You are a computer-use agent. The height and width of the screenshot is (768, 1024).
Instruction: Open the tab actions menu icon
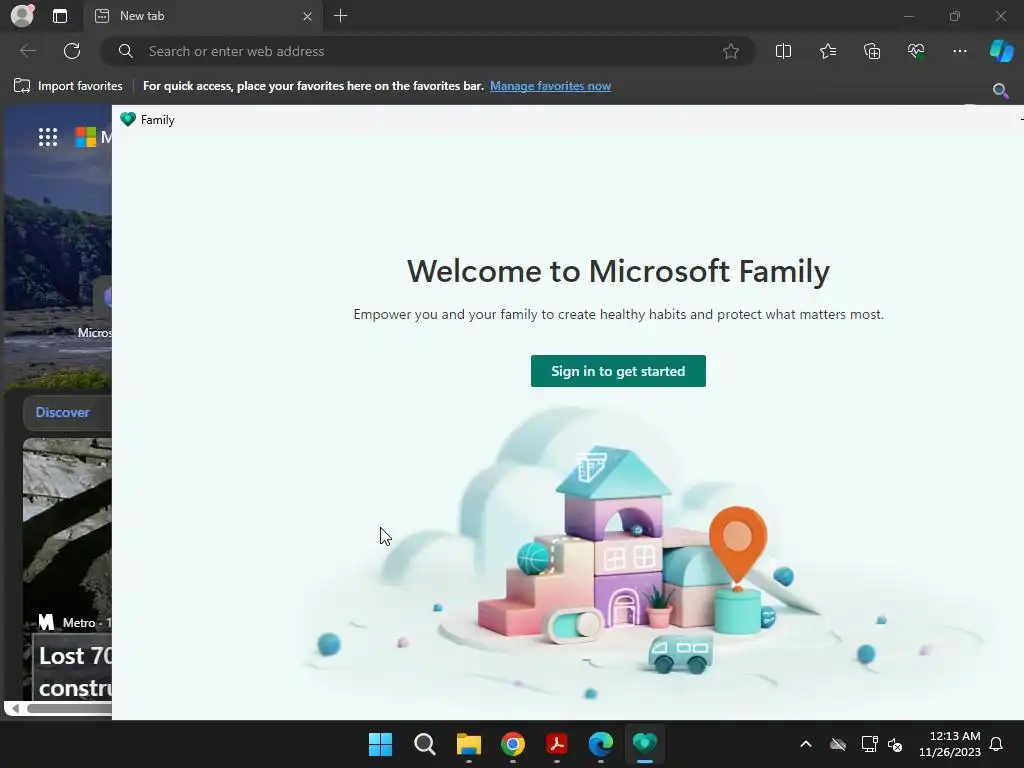[60, 16]
